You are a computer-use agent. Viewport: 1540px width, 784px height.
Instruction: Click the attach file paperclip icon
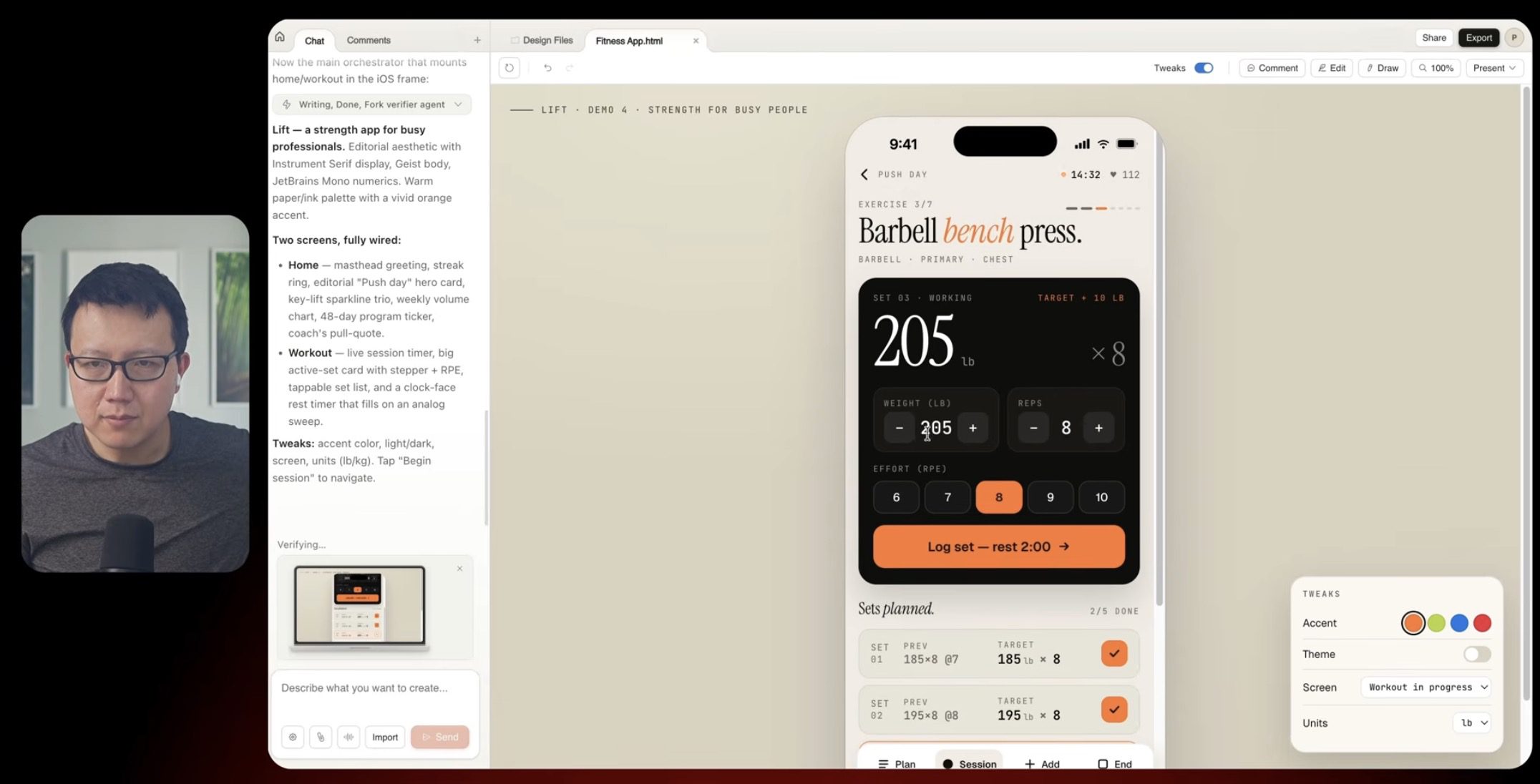click(321, 737)
